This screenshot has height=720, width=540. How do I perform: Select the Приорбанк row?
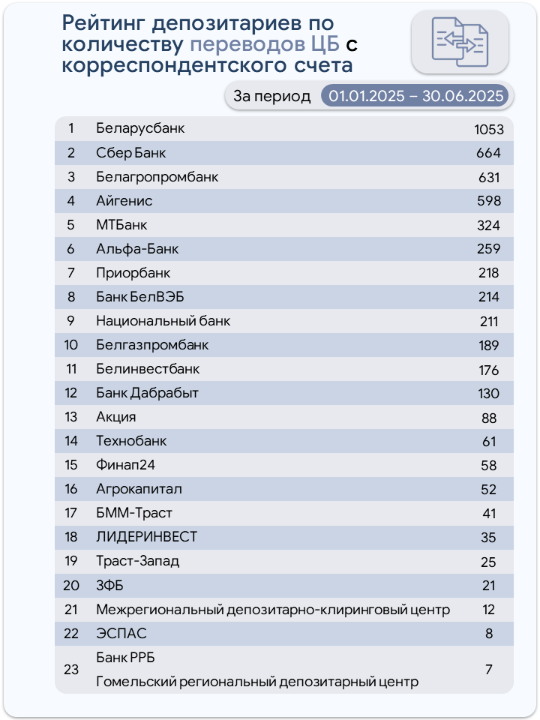pos(284,273)
